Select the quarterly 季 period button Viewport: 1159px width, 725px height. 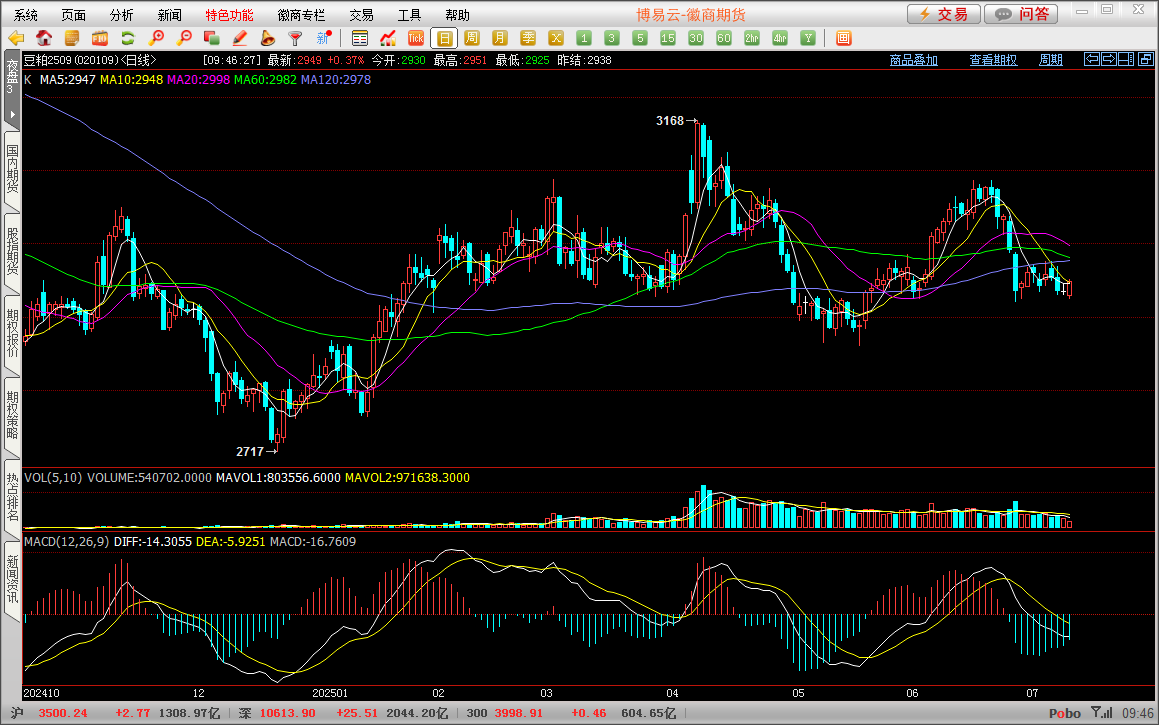pyautogui.click(x=528, y=38)
